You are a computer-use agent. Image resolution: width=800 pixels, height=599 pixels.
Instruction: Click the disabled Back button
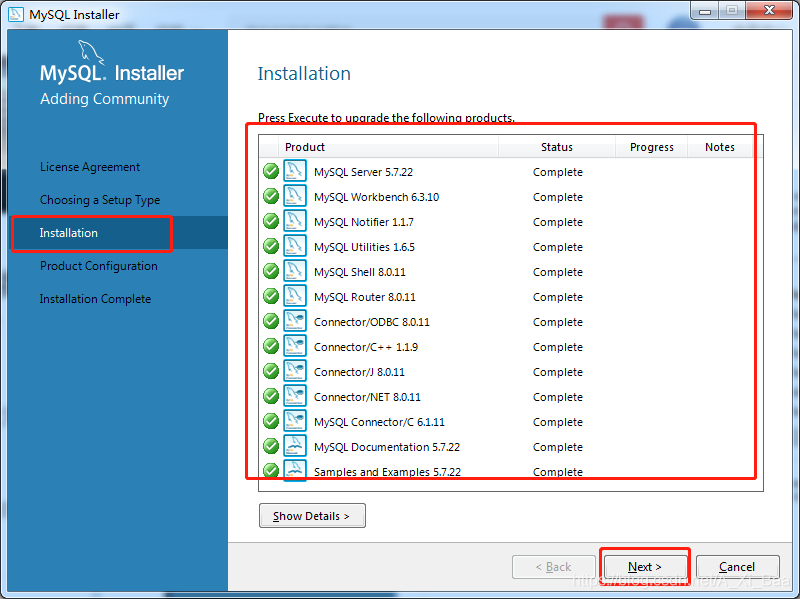click(554, 567)
